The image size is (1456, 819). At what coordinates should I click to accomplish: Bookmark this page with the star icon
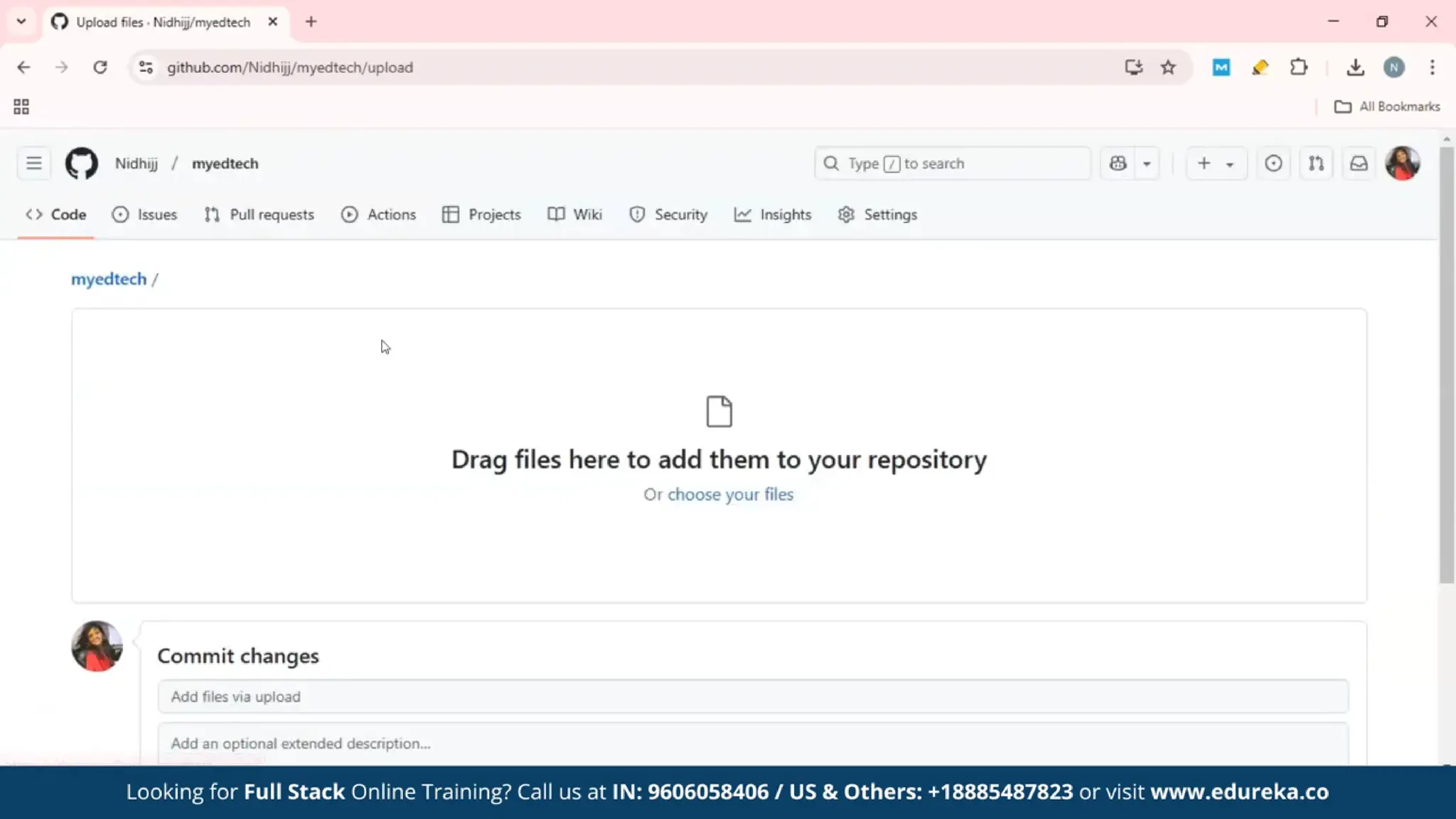[x=1168, y=68]
